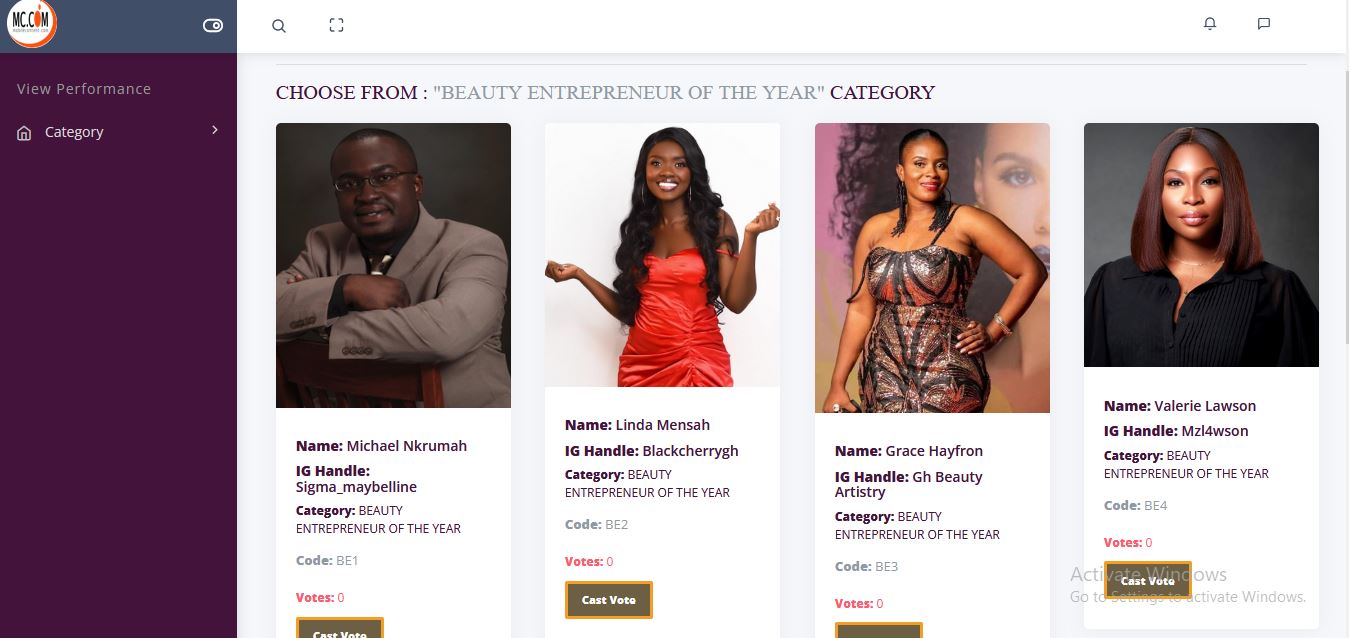Open the search icon in header
This screenshot has height=638, width=1349.
point(279,26)
